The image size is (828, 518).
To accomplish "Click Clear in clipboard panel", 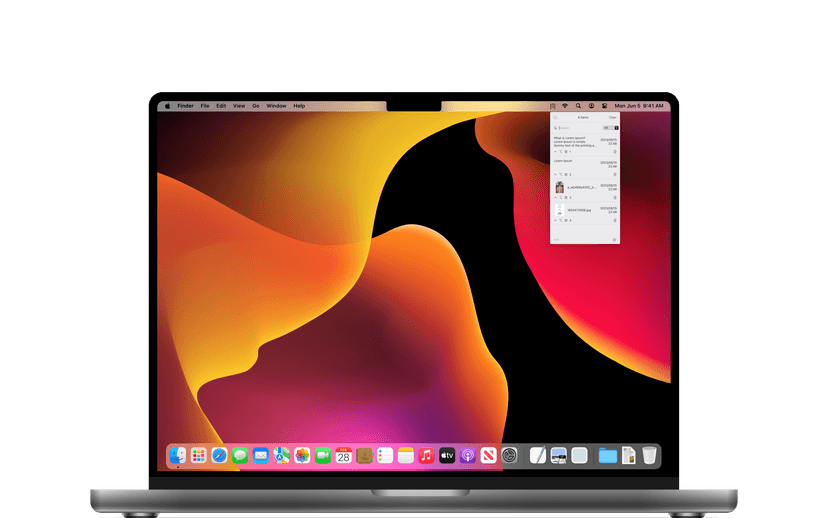I will point(613,117).
